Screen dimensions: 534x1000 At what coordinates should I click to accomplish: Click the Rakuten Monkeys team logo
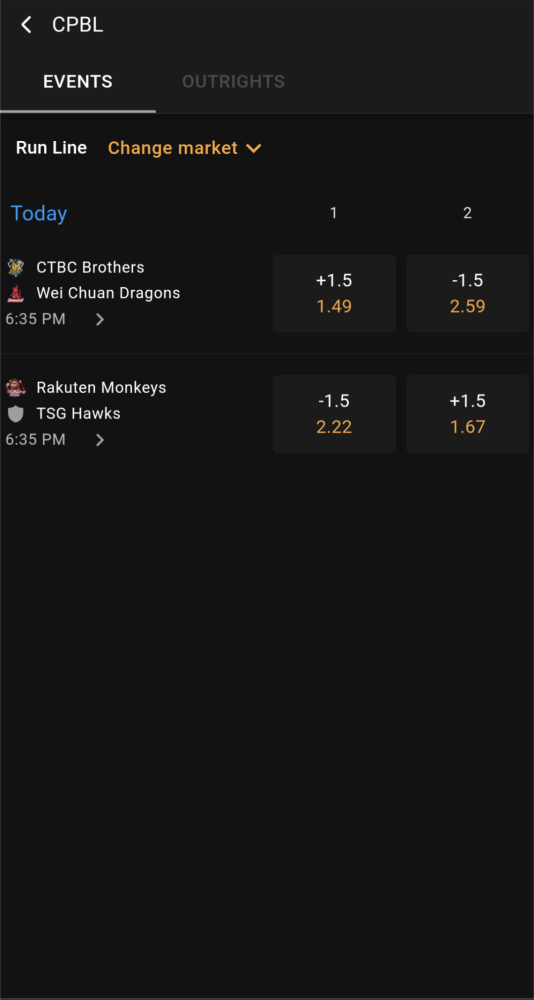(15, 388)
